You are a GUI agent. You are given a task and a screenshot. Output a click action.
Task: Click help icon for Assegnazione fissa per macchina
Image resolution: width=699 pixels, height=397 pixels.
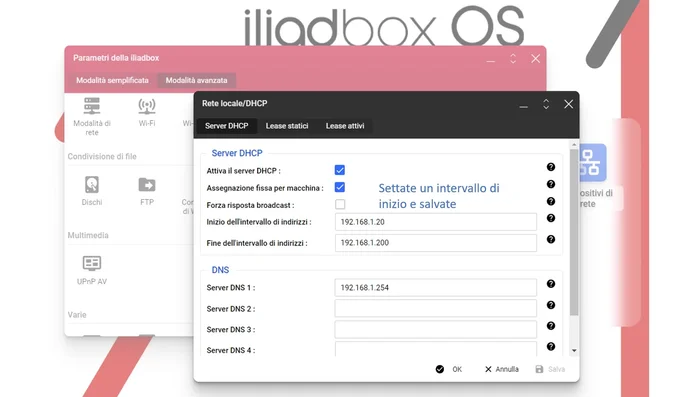point(551,184)
